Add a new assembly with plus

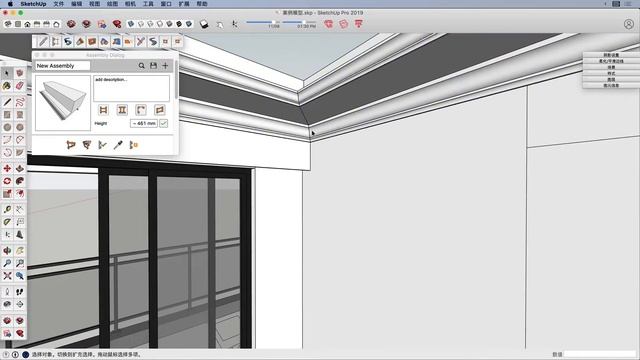tap(165, 65)
